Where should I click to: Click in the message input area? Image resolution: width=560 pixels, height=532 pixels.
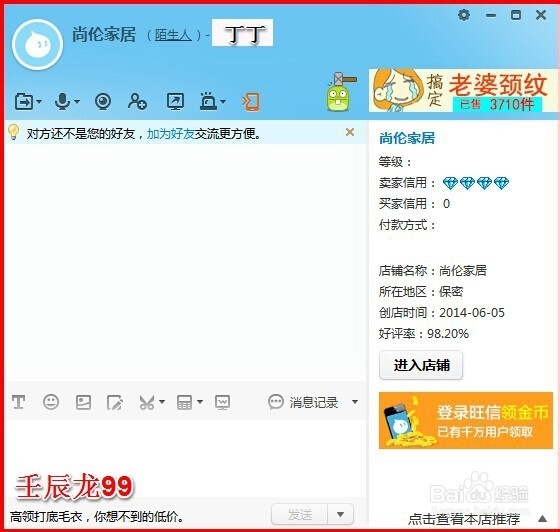point(186,459)
